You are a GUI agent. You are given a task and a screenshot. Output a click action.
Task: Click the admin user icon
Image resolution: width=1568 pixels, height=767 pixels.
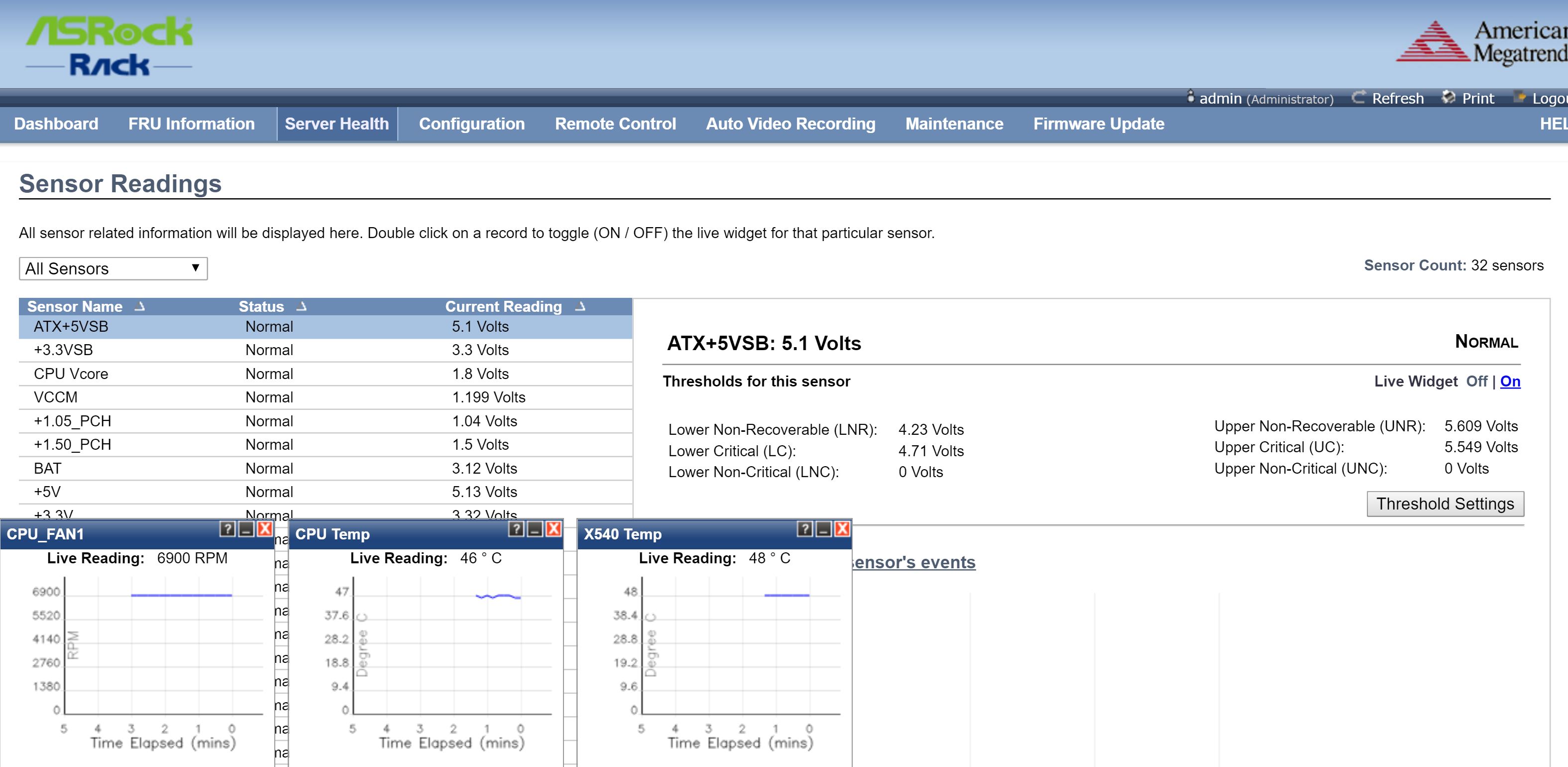click(x=1190, y=97)
